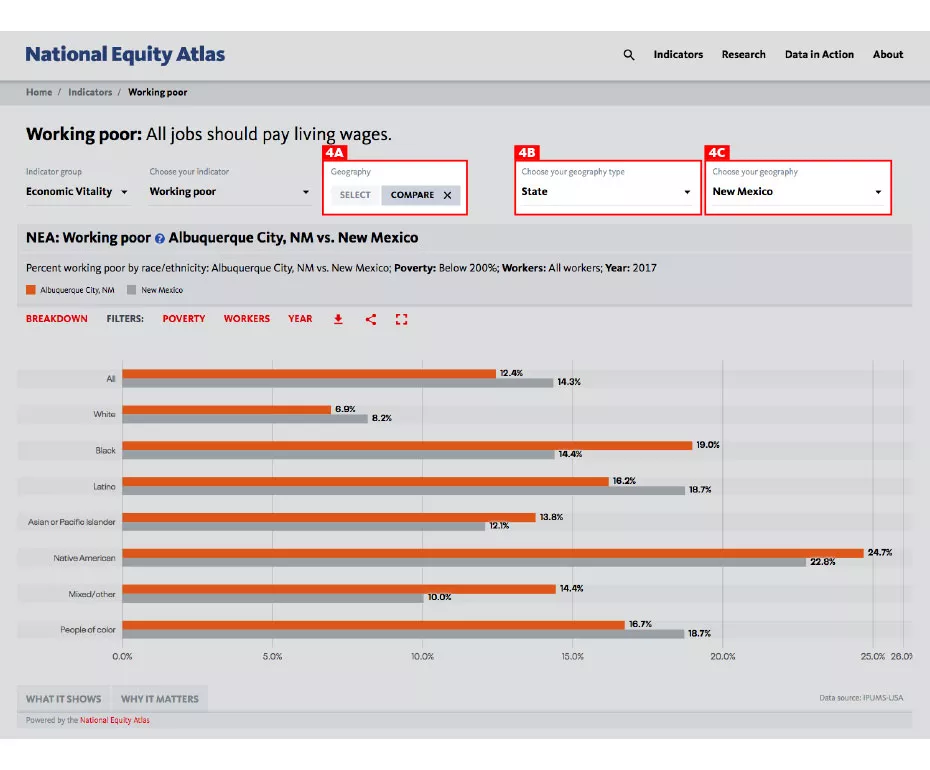Open the geography dropdown showing New Mexico
Viewport: 930px width, 770px height.
(797, 191)
